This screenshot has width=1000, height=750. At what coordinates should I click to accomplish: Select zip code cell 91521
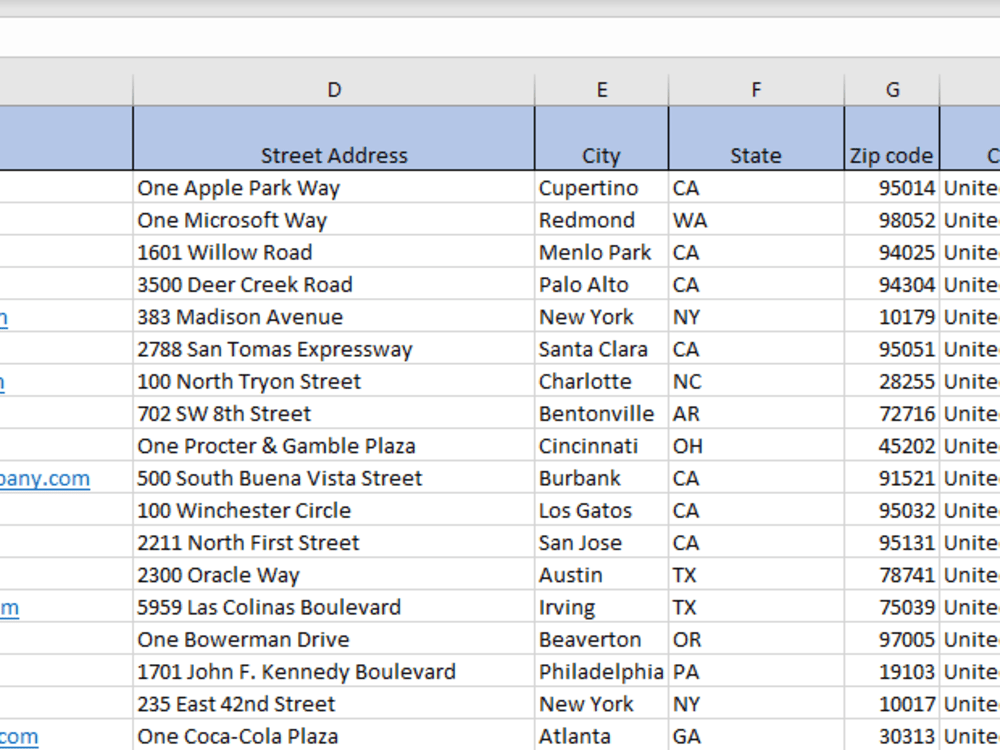click(892, 478)
